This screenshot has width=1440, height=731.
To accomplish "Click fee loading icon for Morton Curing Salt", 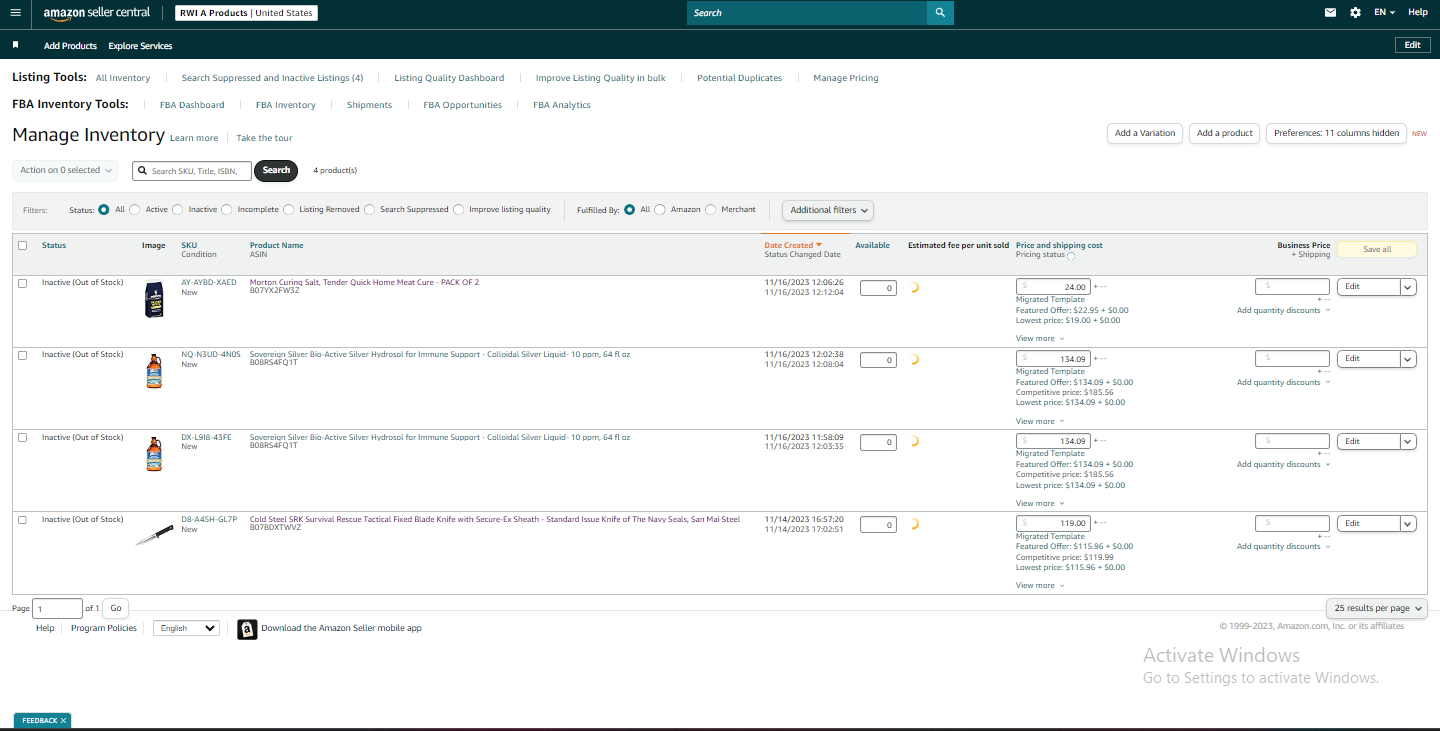I will 914,288.
